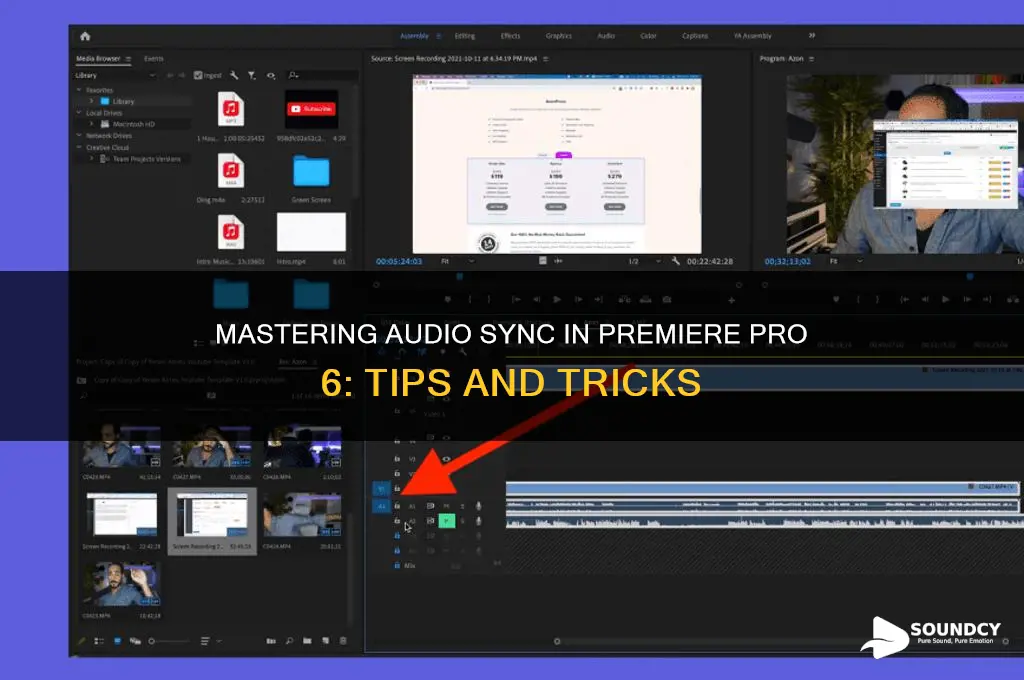Enable voice-over record on track A1
1024x680 pixels.
point(479,506)
